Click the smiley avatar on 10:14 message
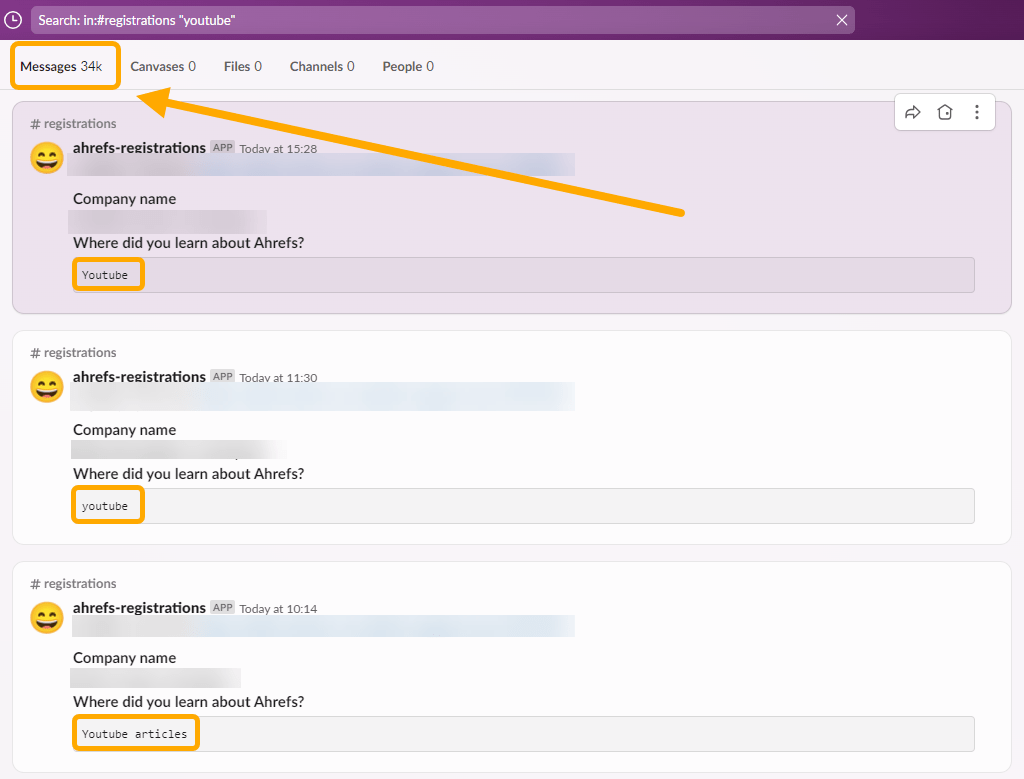 pos(47,618)
